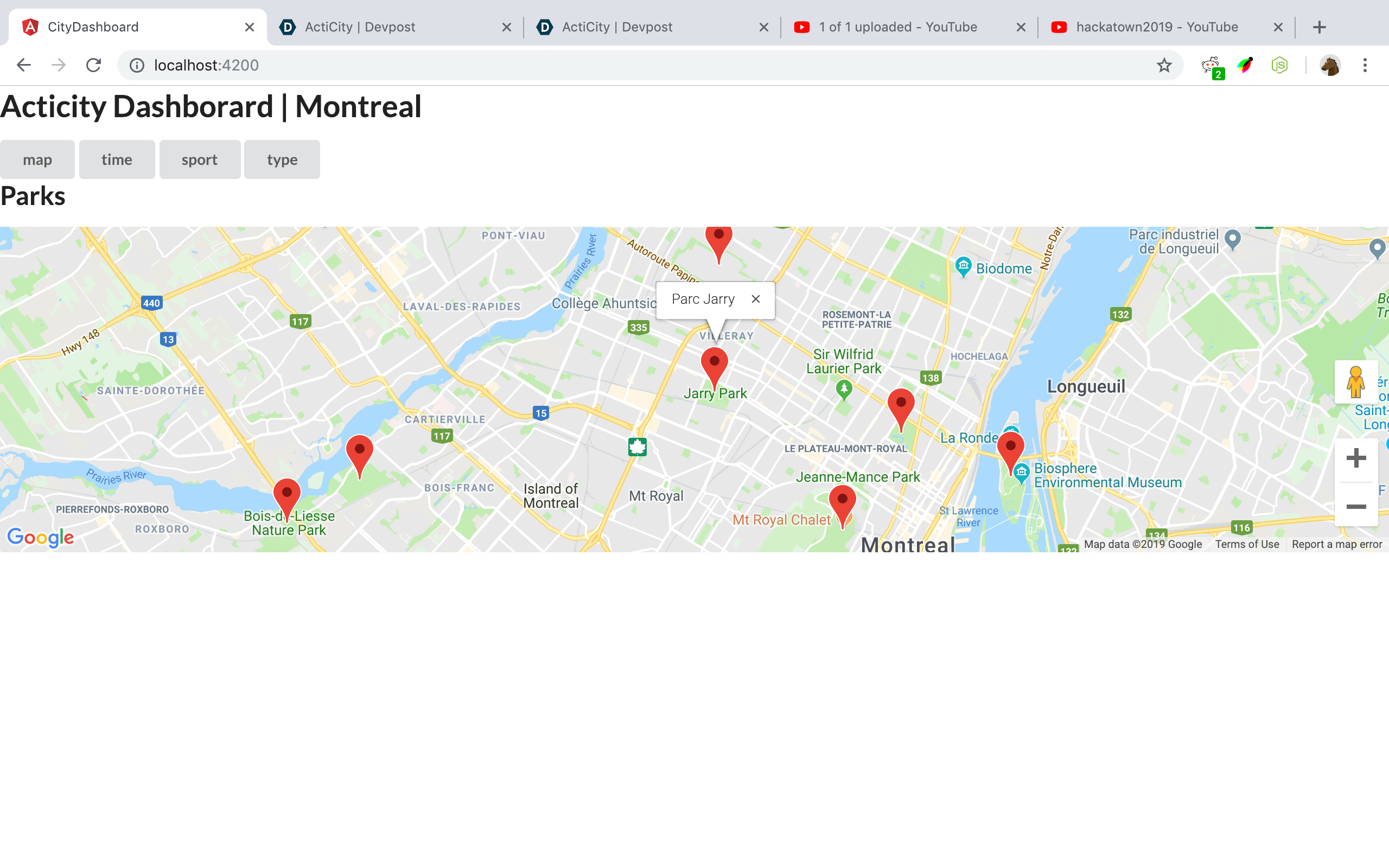Bookmark this page with the star icon
The width and height of the screenshot is (1389, 868).
coord(1163,66)
